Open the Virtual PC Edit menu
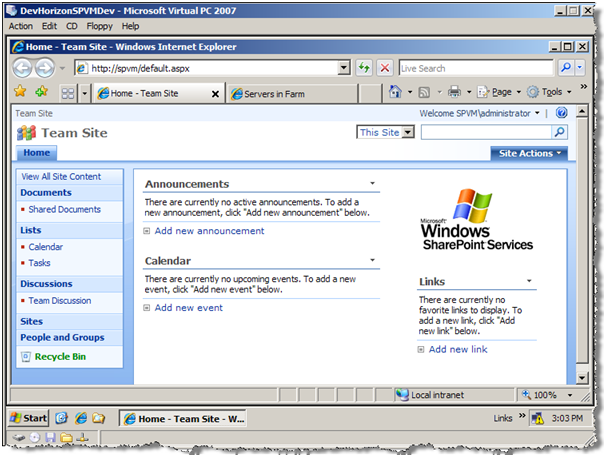The width and height of the screenshot is (606, 457). coord(49,26)
